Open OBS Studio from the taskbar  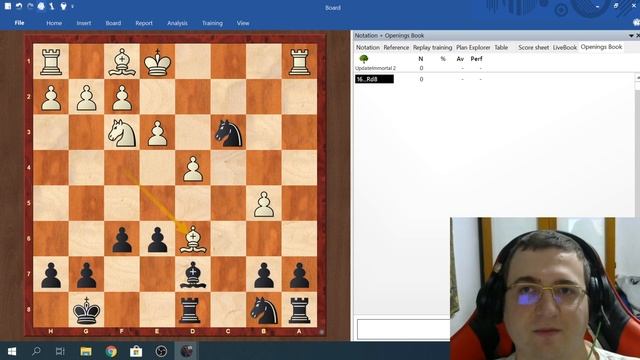(161, 351)
